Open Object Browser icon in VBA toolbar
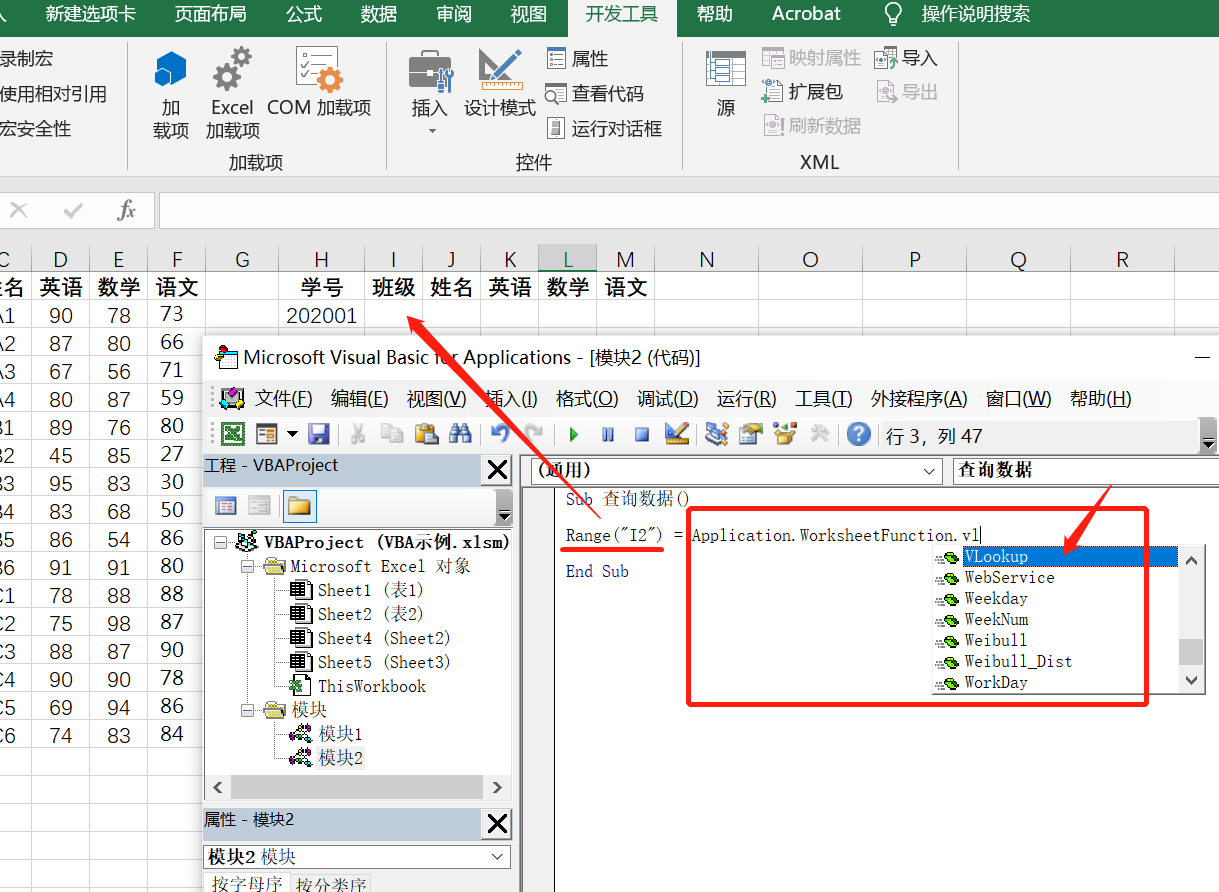 click(785, 434)
